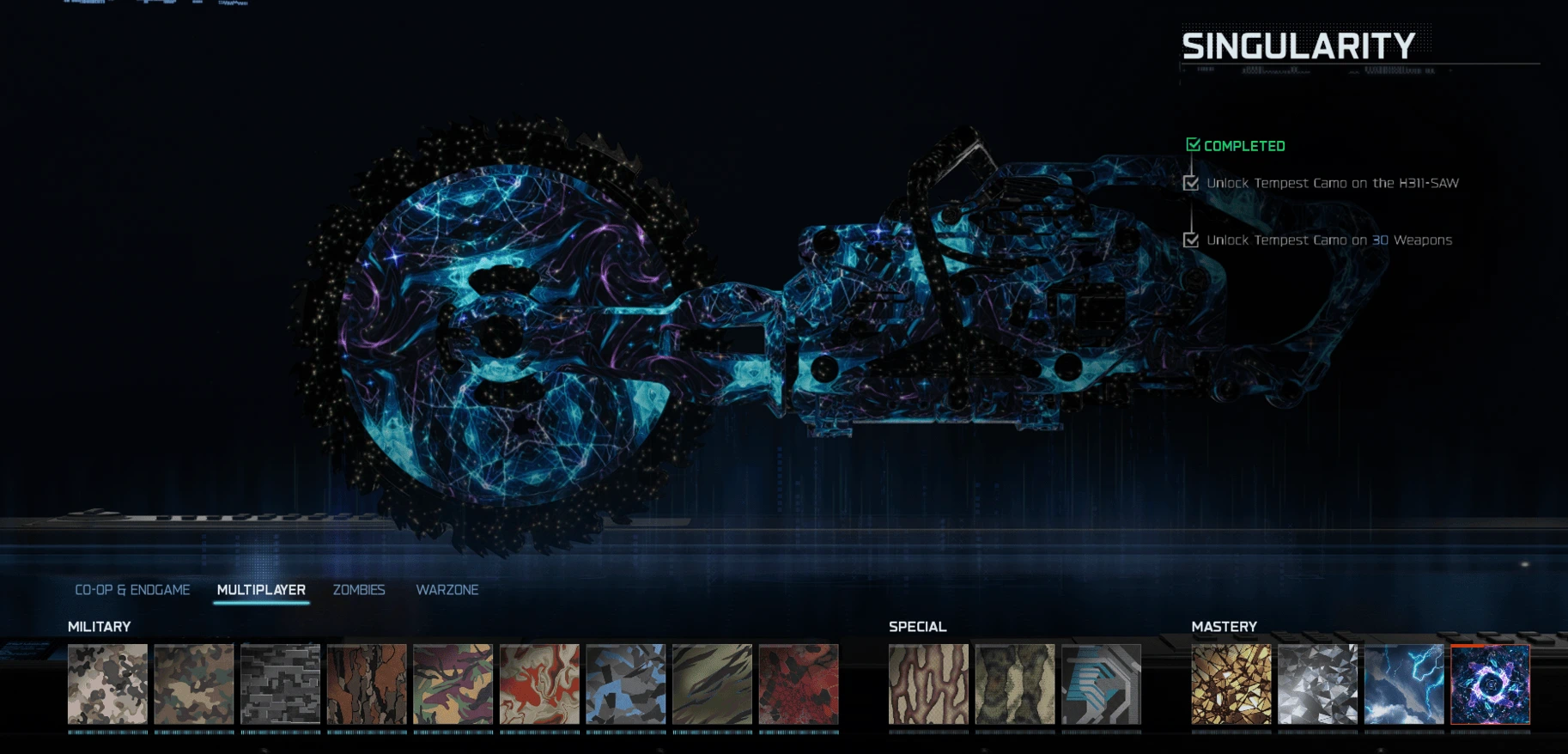The width and height of the screenshot is (1568, 754).
Task: Click 'Unlock Tempest Camo on the H311-SAW' text
Action: coord(1333,183)
